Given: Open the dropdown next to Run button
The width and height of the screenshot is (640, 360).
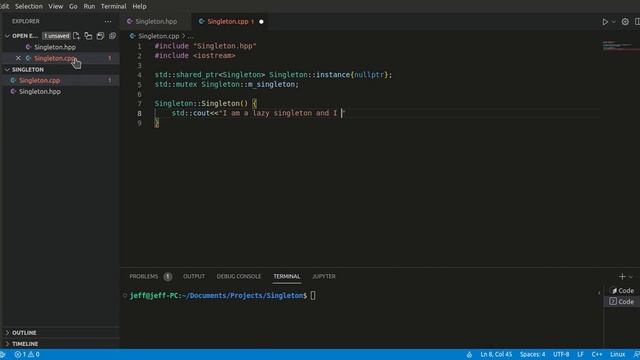Looking at the screenshot, I should tap(613, 22).
